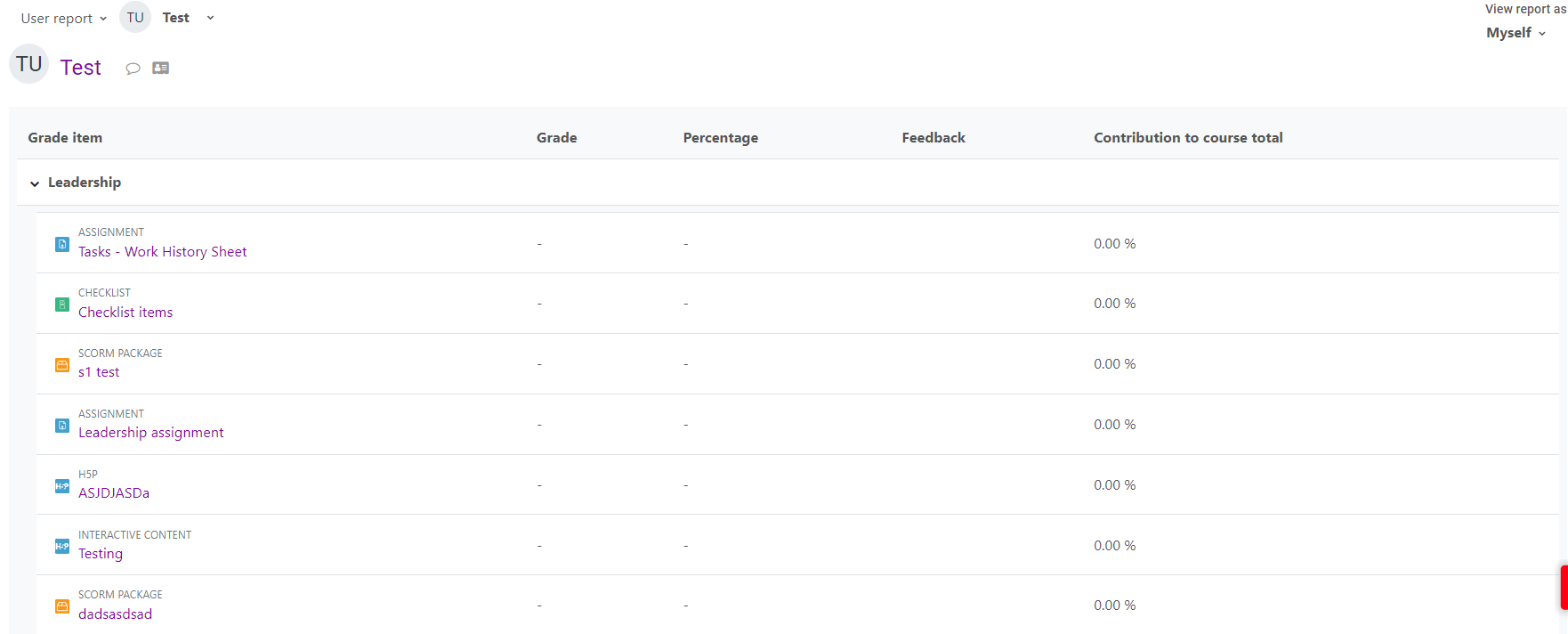The height and width of the screenshot is (634, 1568).
Task: Click the green Checklist items icon
Action: tap(62, 305)
